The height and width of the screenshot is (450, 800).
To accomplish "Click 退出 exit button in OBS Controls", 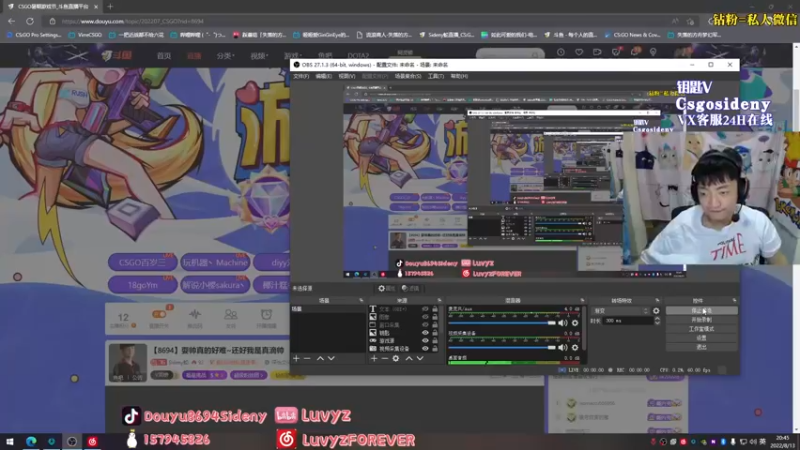I will coord(702,347).
